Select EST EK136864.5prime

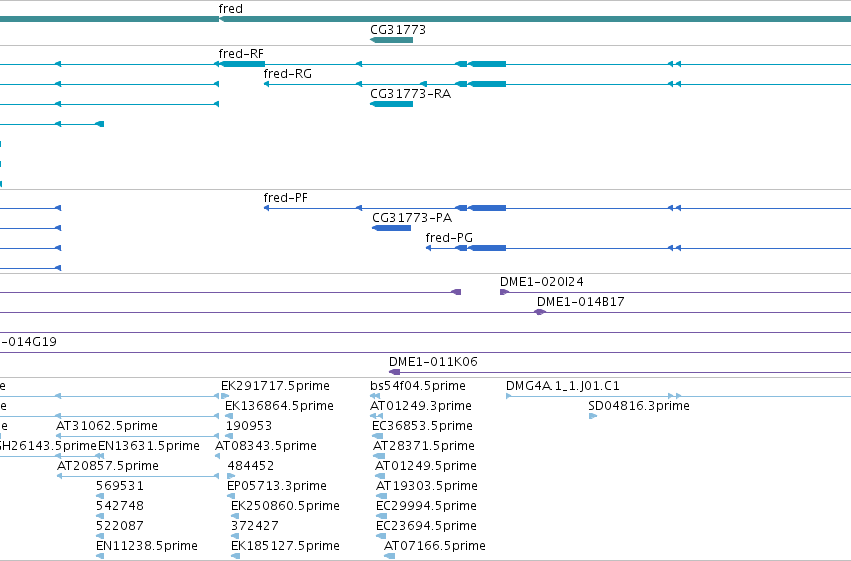(x=279, y=406)
